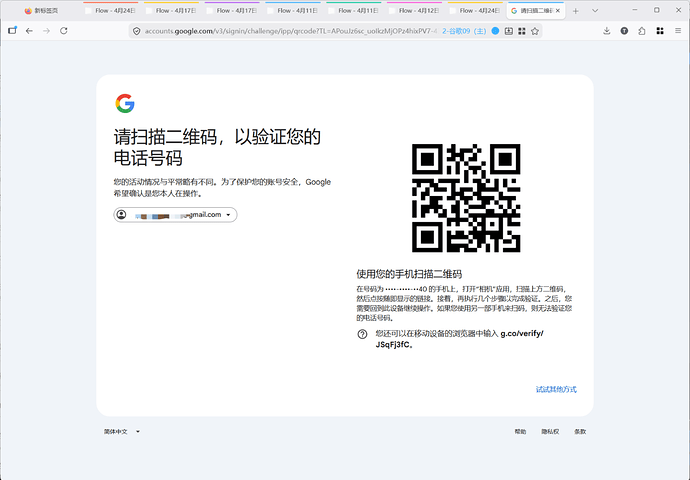Show site security shield info in address bar
The width and height of the screenshot is (690, 480).
click(x=137, y=31)
